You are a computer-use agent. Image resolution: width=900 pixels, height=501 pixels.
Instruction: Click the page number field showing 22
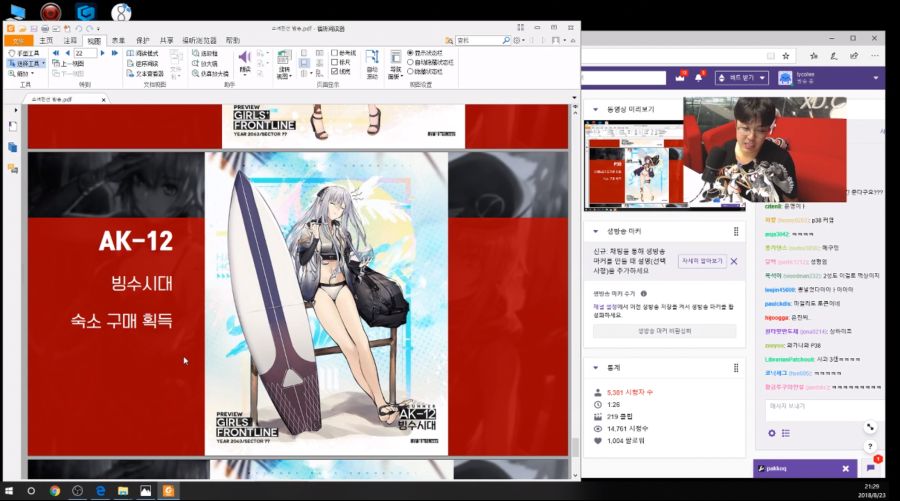pos(85,53)
